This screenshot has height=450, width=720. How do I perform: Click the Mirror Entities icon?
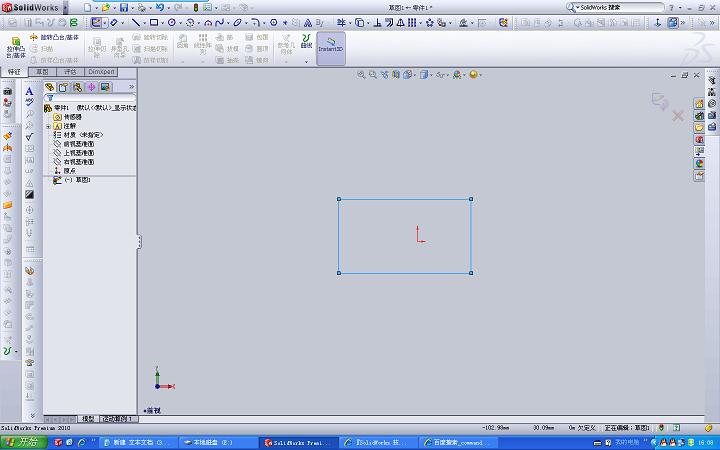click(400, 22)
